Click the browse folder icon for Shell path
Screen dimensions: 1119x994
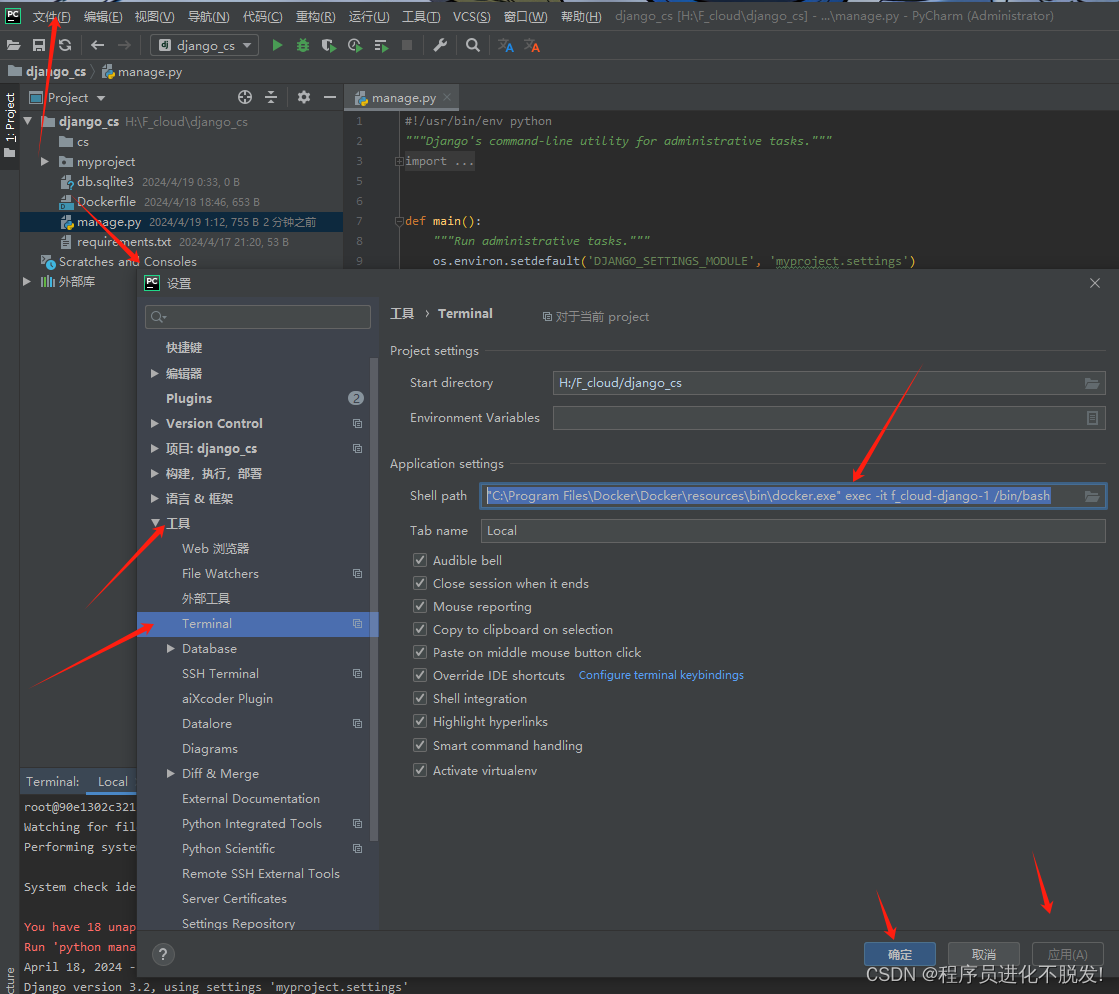[1092, 496]
